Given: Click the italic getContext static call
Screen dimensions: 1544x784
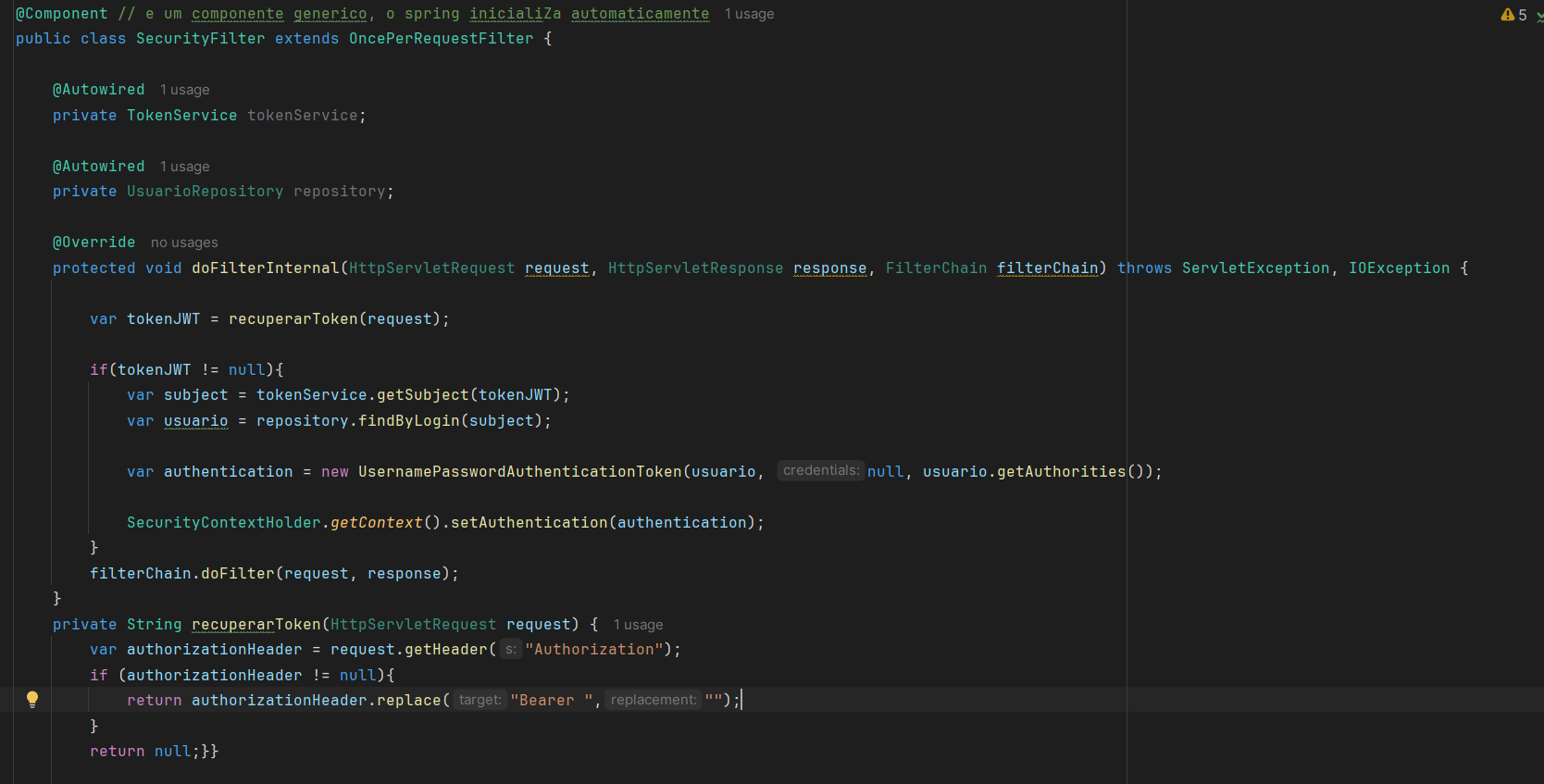Looking at the screenshot, I should [376, 523].
